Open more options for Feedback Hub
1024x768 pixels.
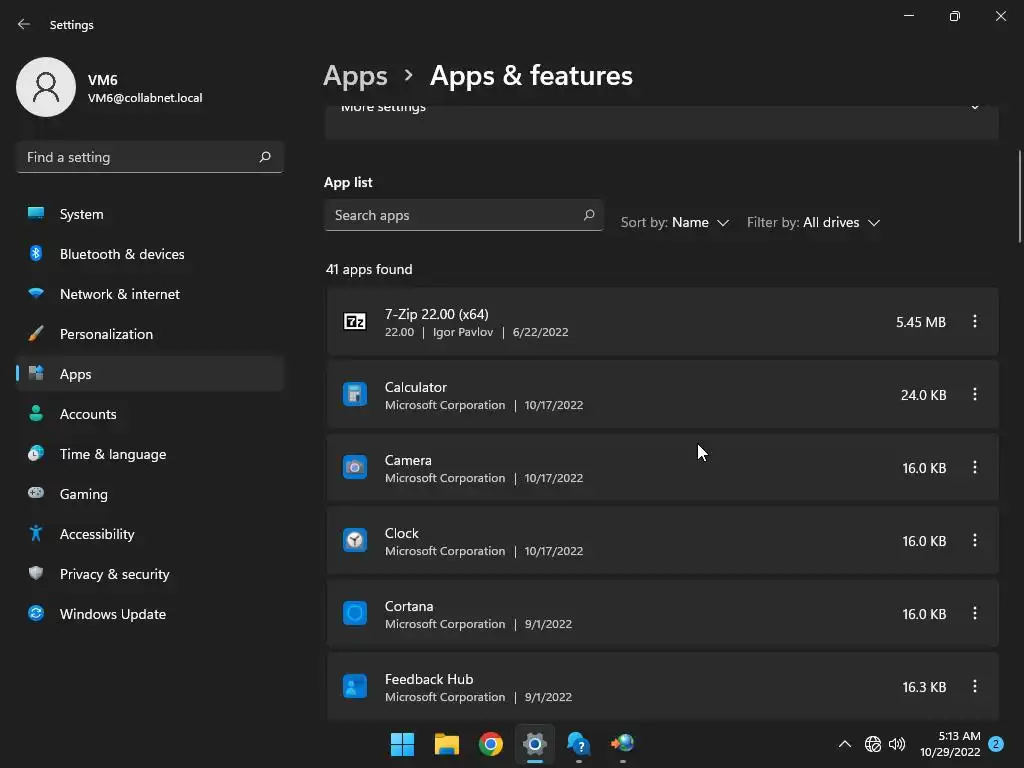coord(974,686)
